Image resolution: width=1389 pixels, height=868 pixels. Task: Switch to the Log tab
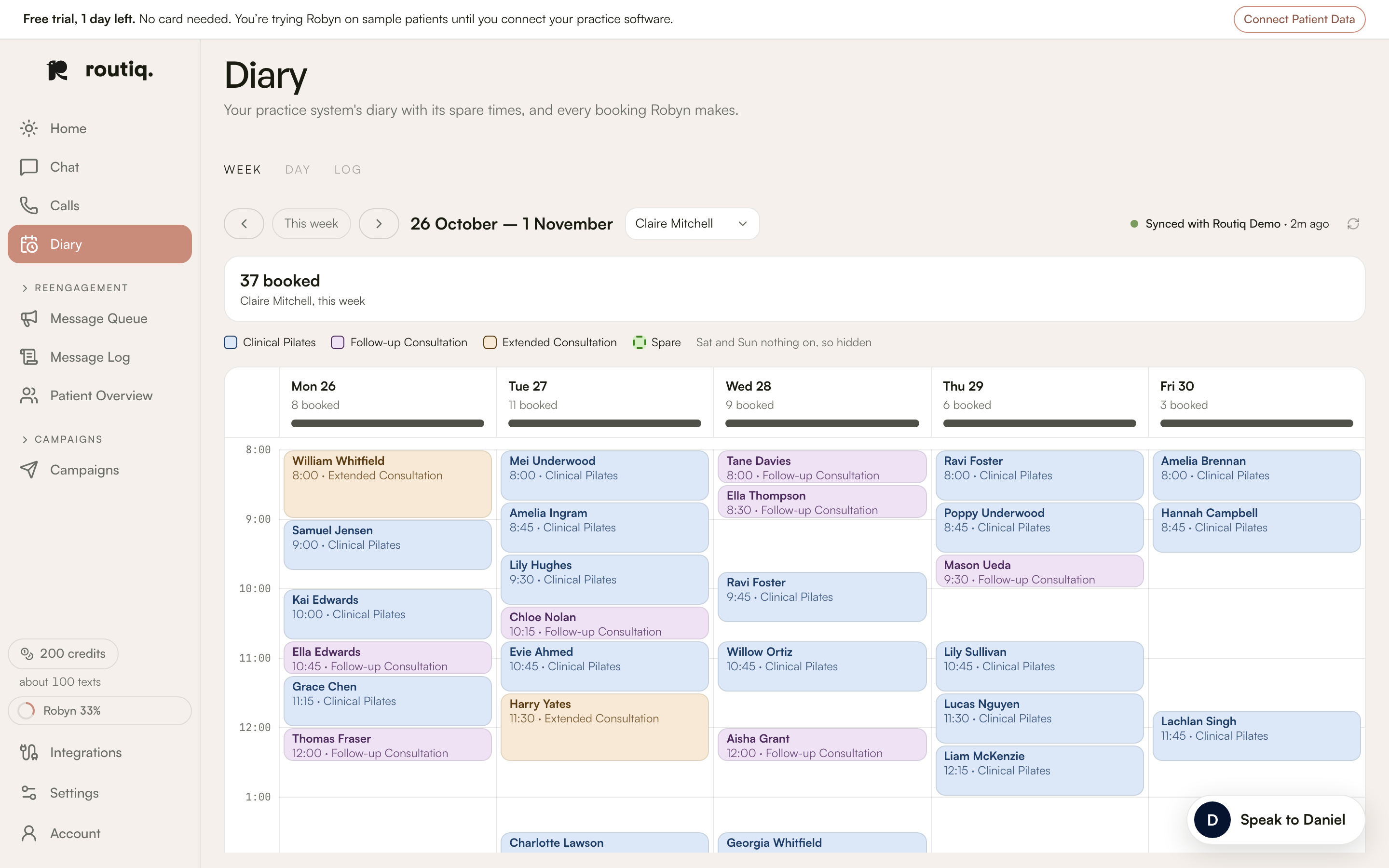(x=348, y=170)
